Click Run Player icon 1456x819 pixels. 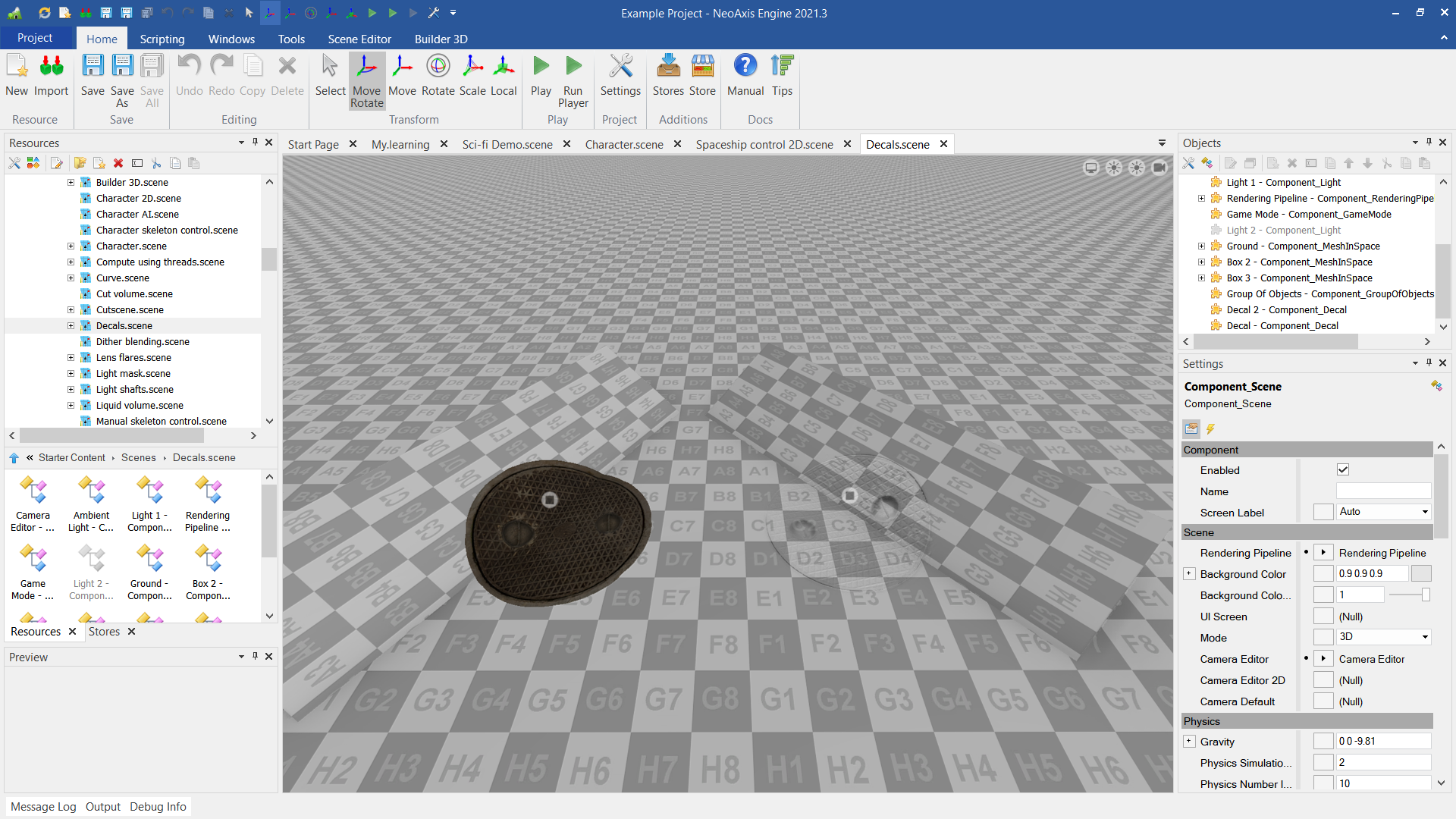[573, 67]
